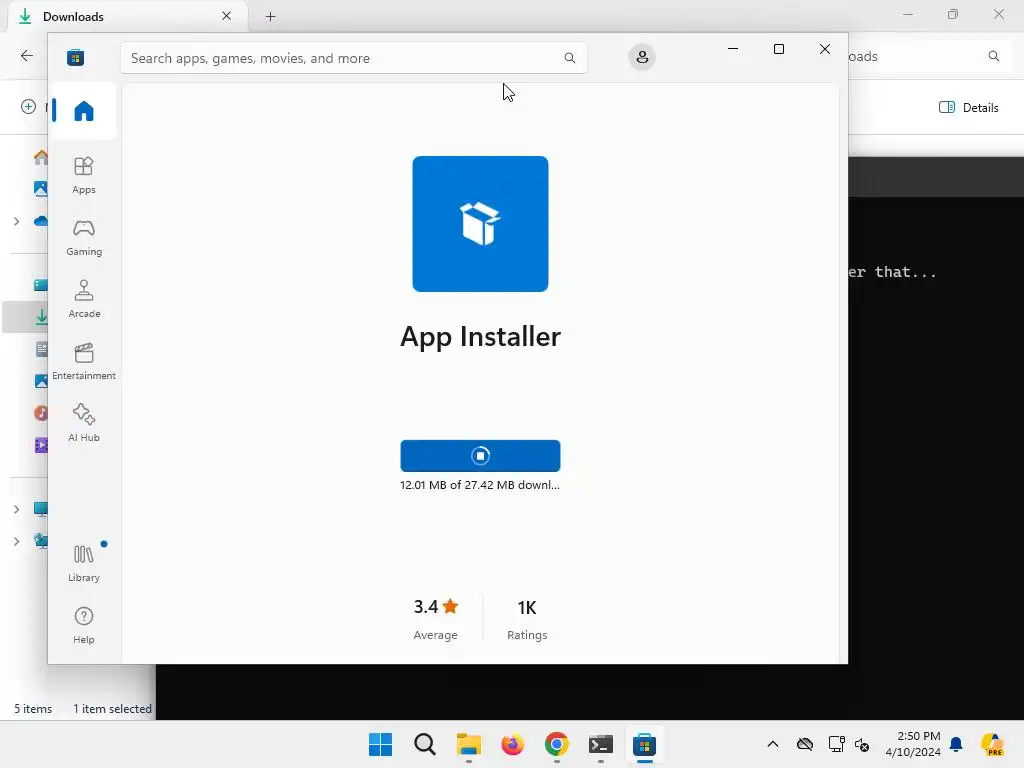
Task: Open Arcade in the Store sidebar
Action: 84,299
